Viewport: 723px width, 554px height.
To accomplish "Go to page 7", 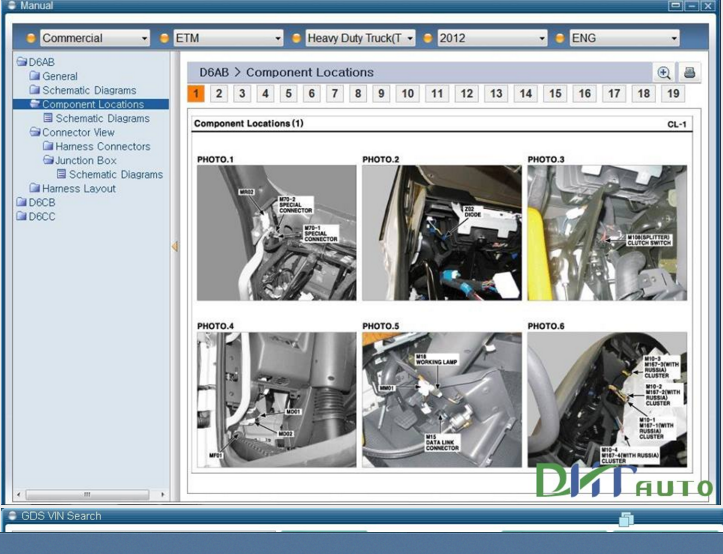I will (335, 94).
